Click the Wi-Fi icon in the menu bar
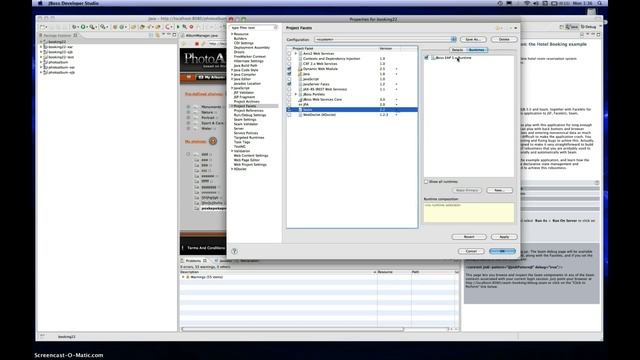Image resolution: width=640 pixels, height=360 pixels. 527,3
